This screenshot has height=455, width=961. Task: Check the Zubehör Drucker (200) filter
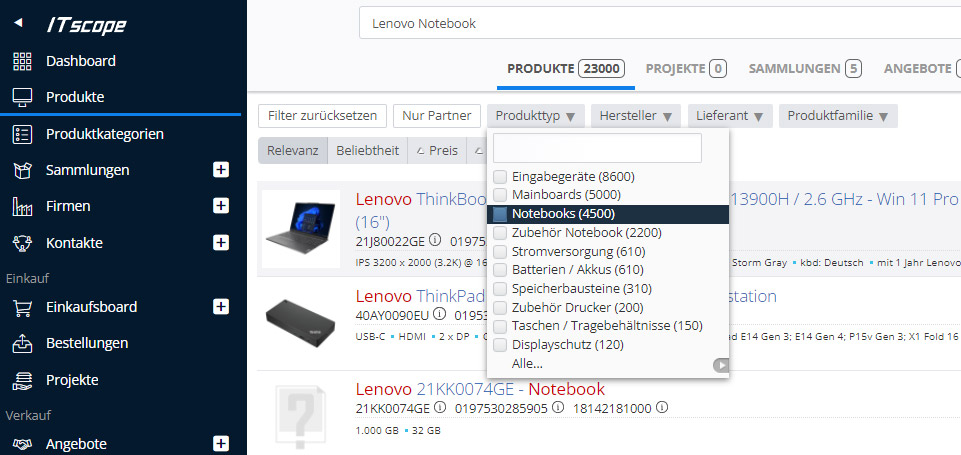500,307
